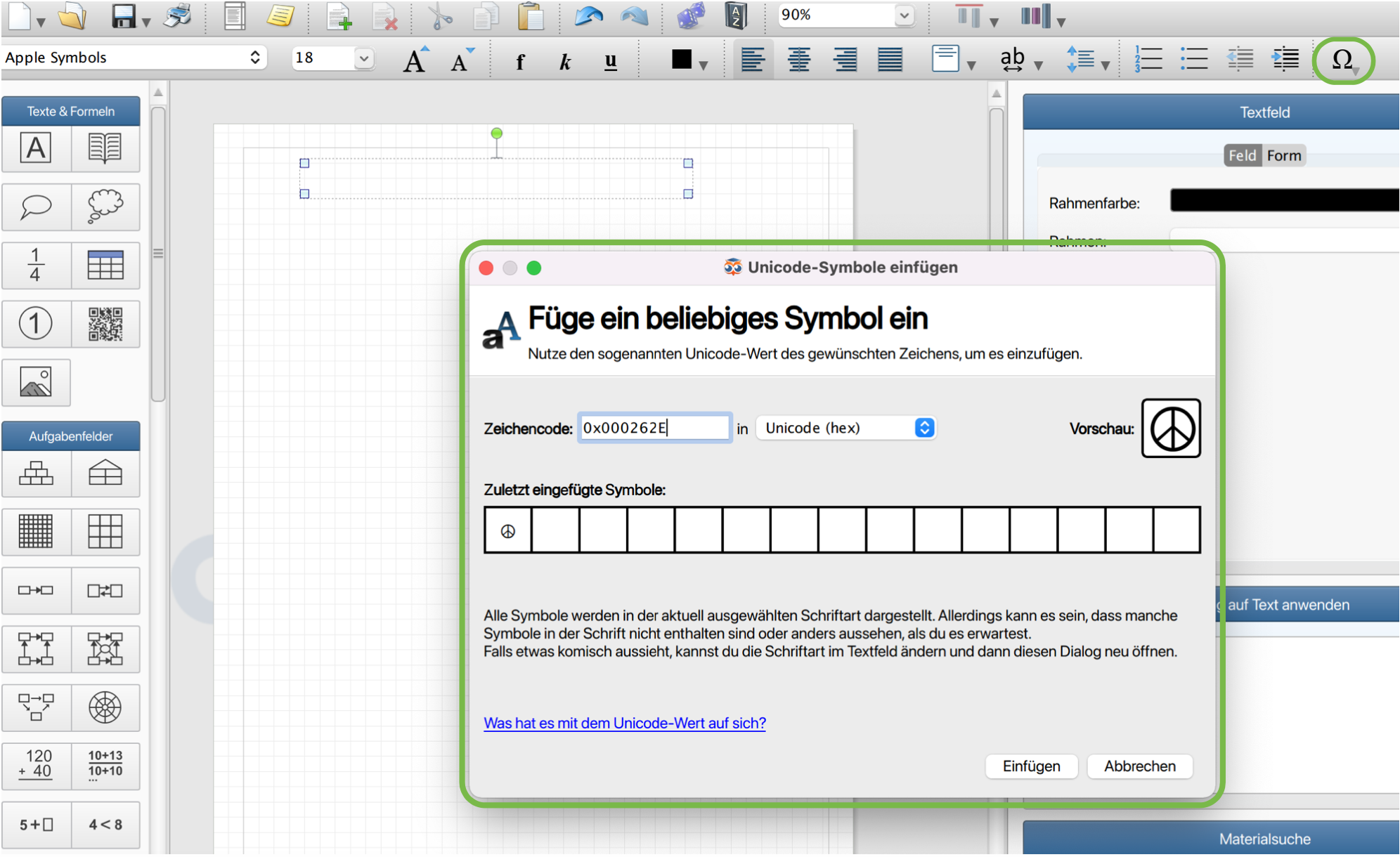Insert a QR code element

(x=105, y=324)
